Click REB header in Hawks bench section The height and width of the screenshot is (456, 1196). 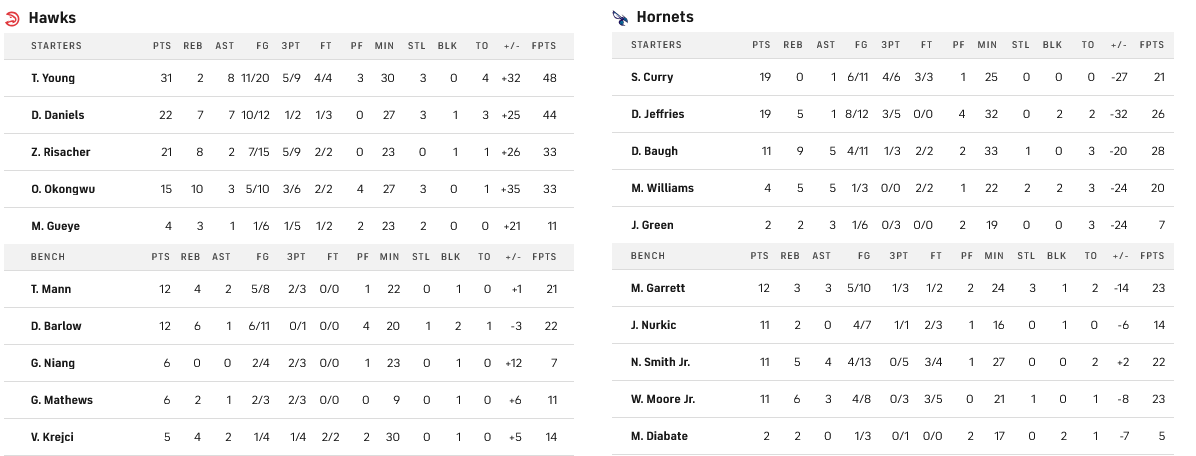click(x=190, y=257)
